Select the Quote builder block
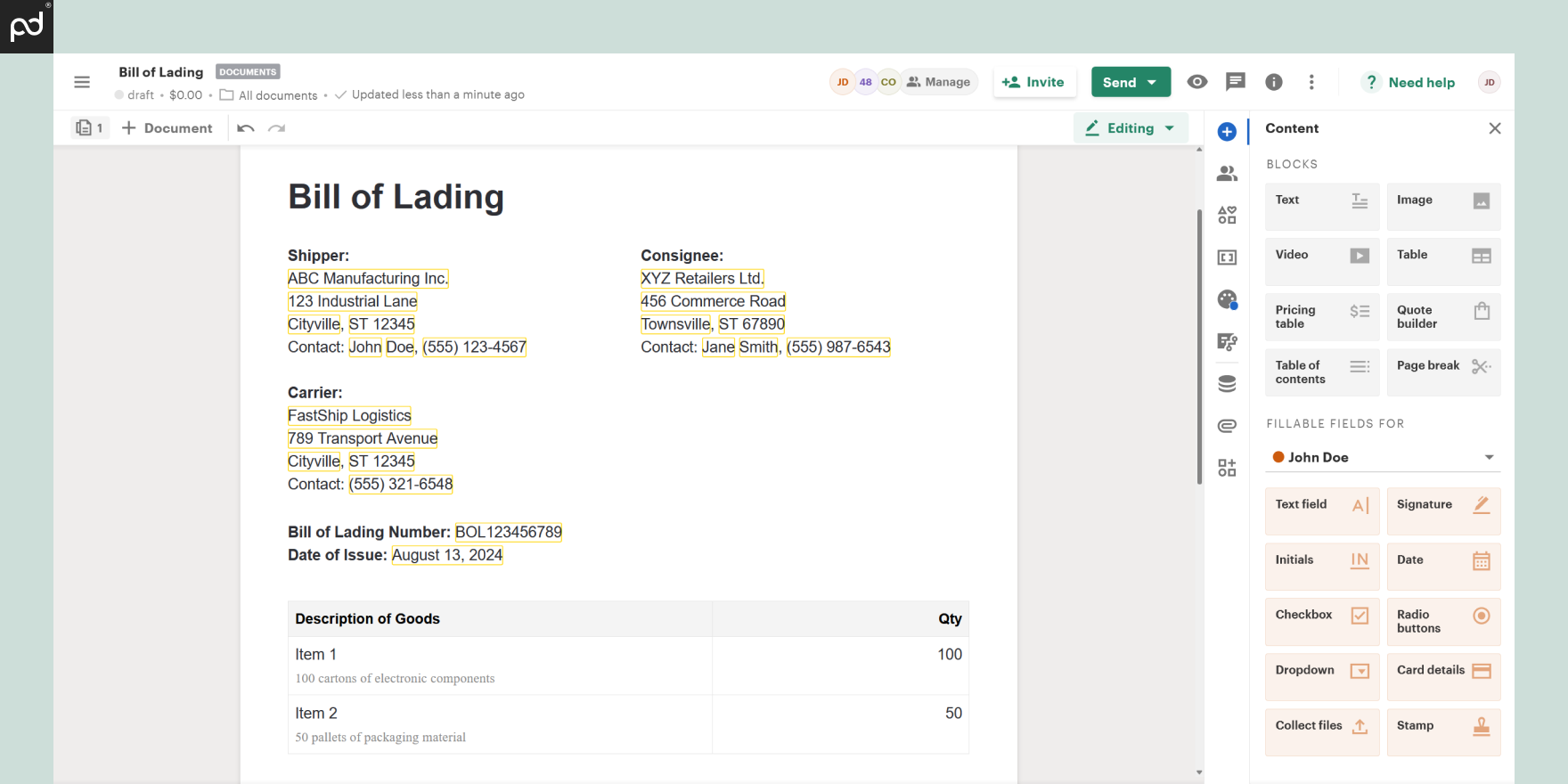1568x784 pixels. [x=1443, y=317]
